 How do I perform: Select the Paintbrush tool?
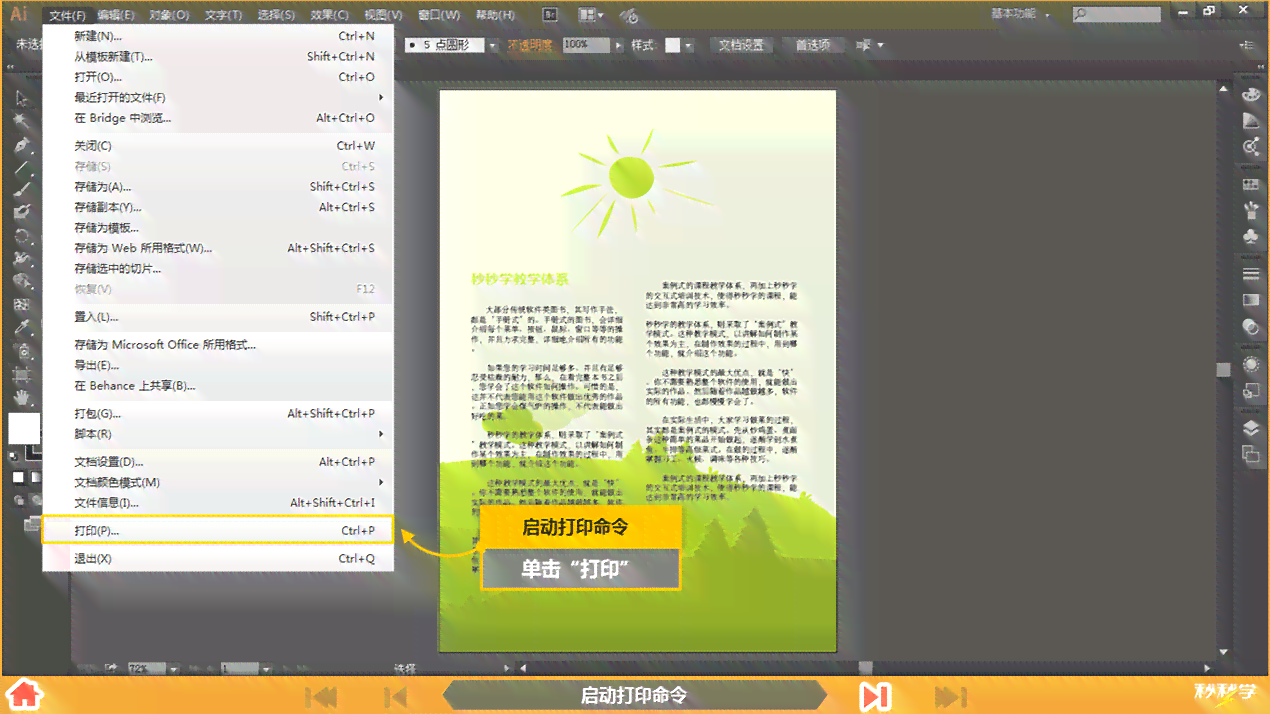coord(22,189)
